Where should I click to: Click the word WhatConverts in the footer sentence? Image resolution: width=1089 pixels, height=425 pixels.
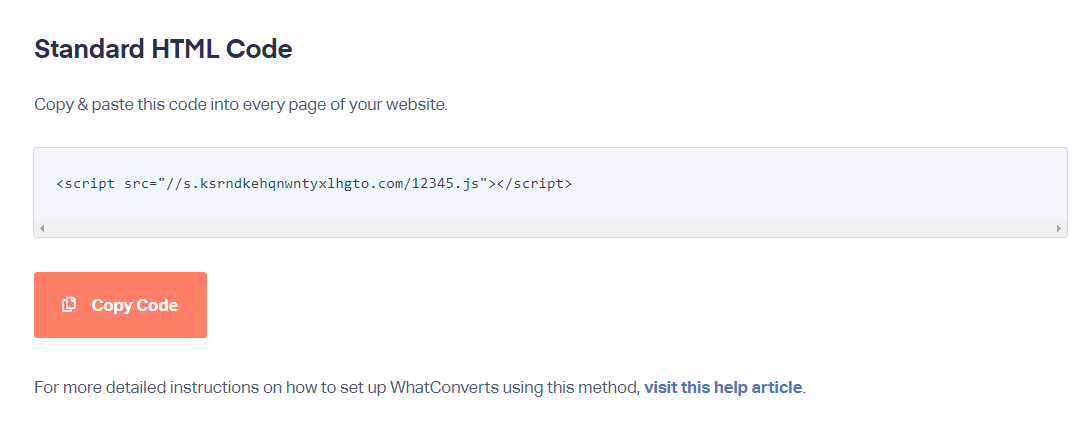pos(444,387)
